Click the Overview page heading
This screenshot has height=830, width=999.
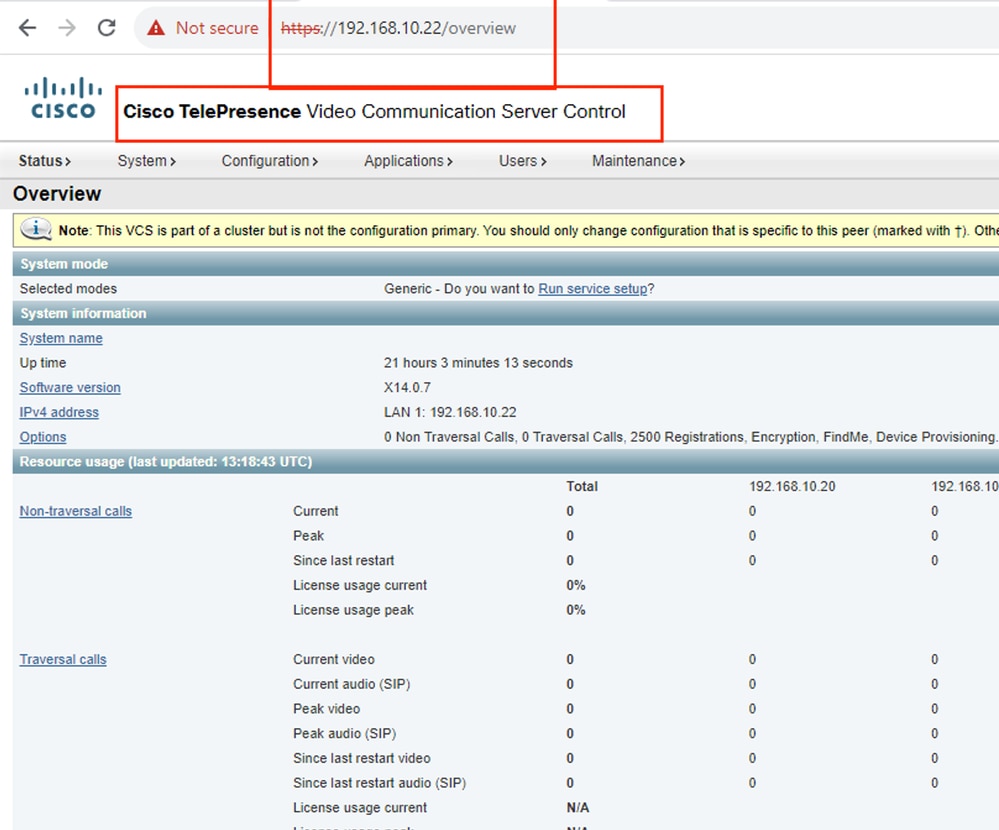click(x=57, y=194)
